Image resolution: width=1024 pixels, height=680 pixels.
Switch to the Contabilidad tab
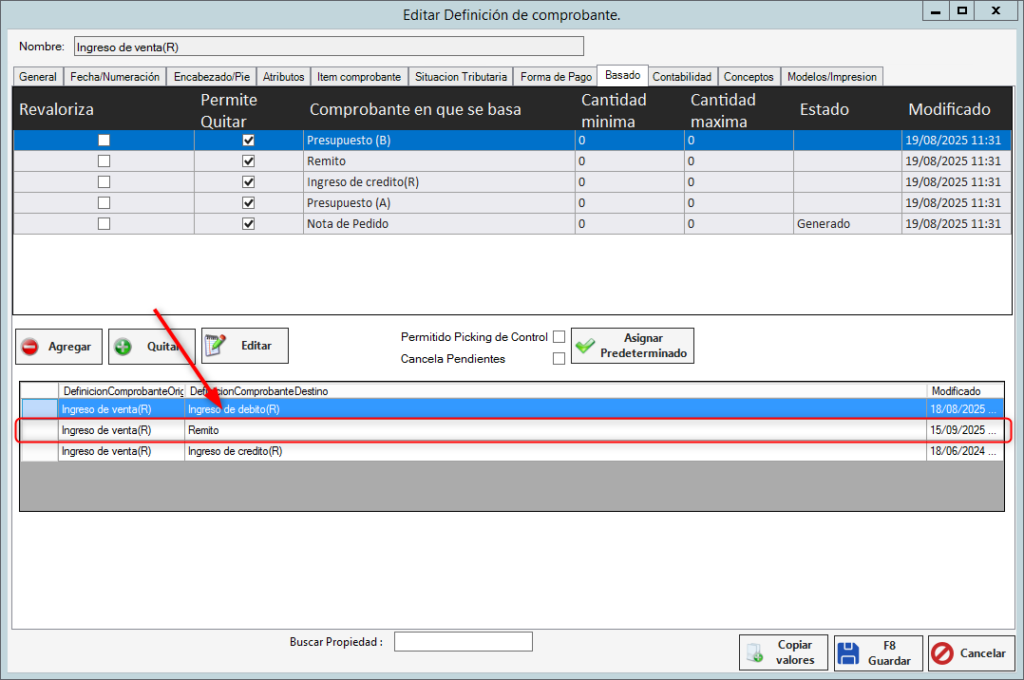682,77
